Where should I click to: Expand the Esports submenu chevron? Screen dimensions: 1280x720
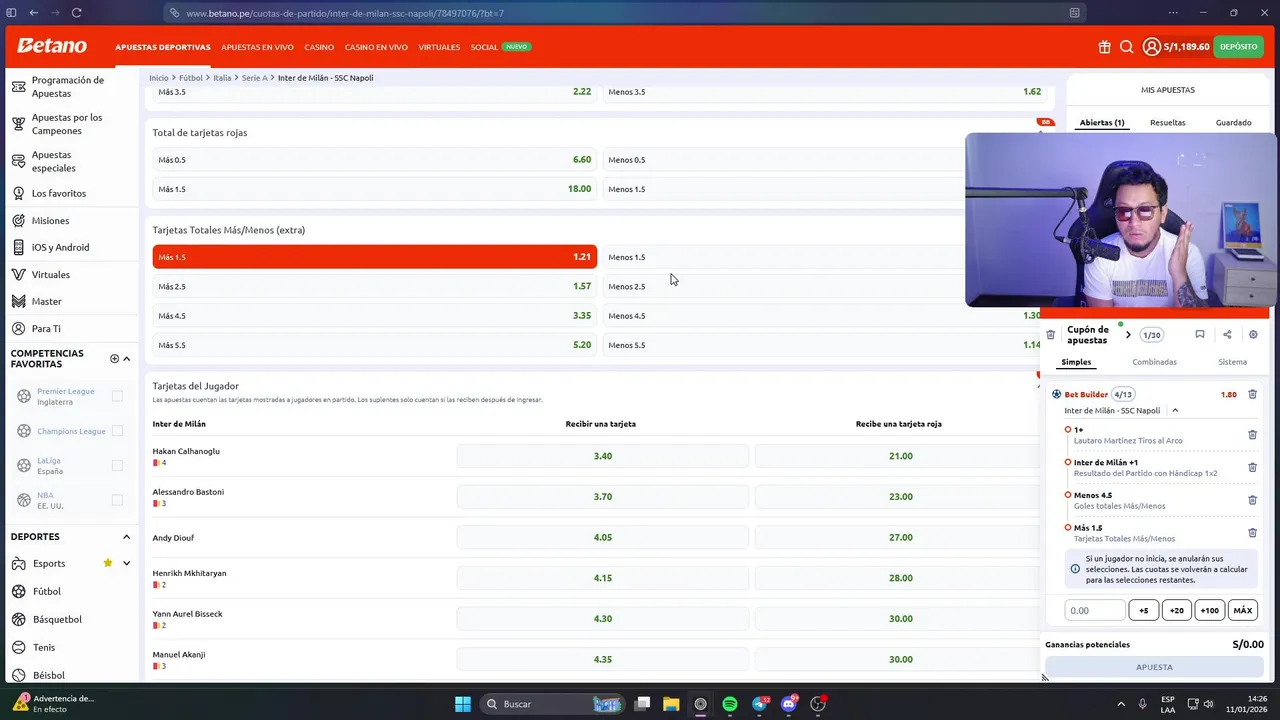pyautogui.click(x=126, y=563)
